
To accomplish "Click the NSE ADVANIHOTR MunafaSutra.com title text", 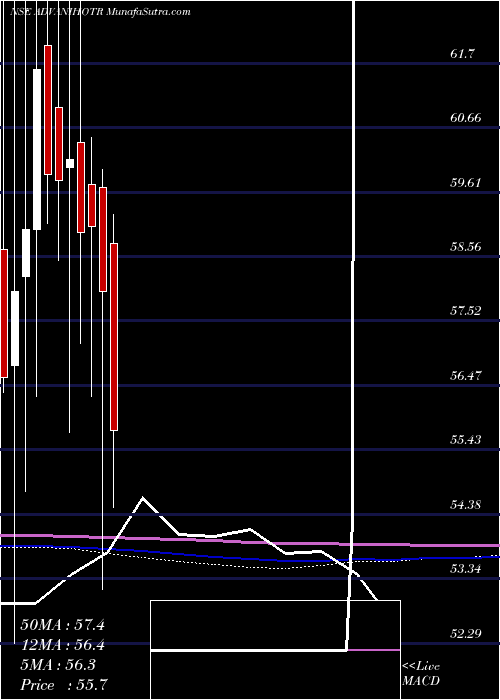I will (x=100, y=12).
